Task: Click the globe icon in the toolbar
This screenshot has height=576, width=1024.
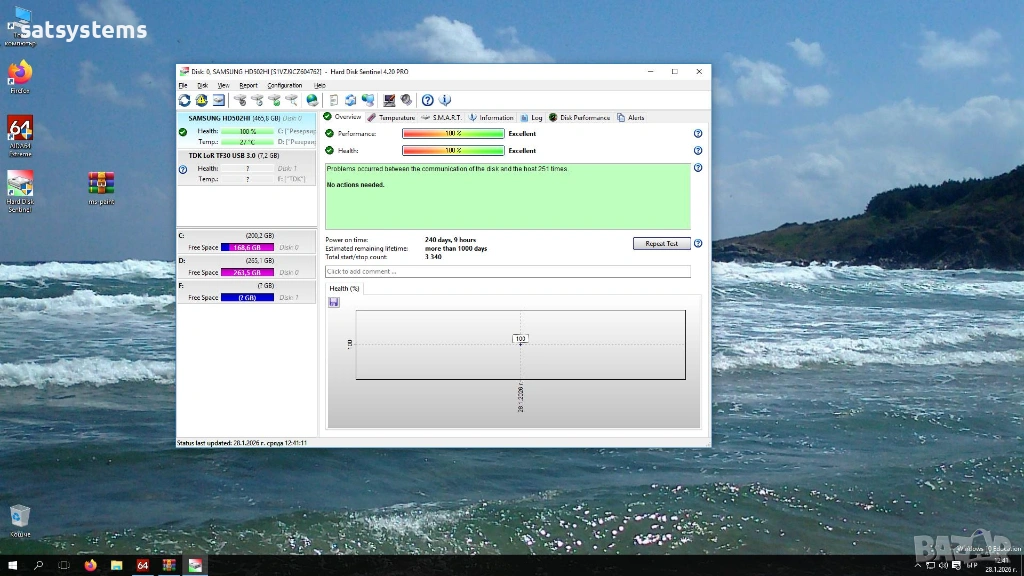Action: (x=312, y=100)
